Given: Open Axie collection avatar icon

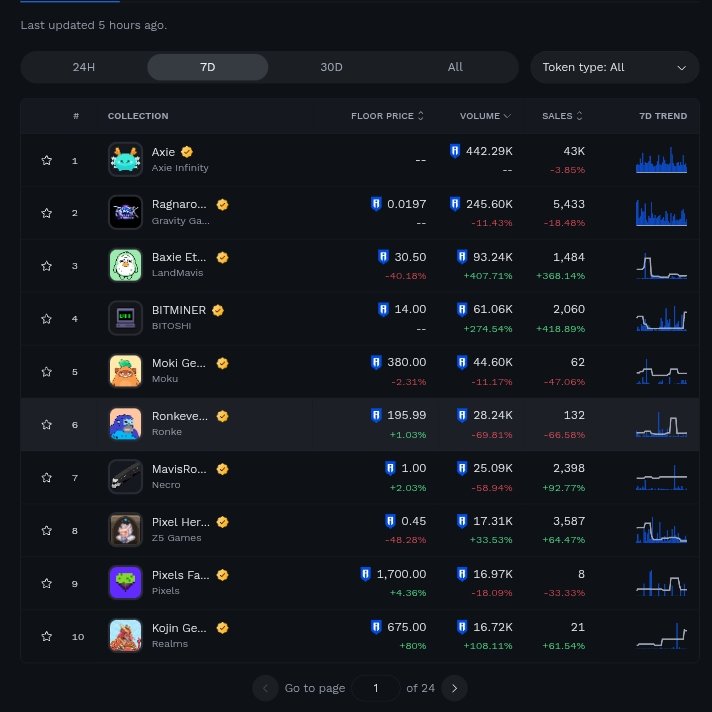Looking at the screenshot, I should tap(125, 159).
